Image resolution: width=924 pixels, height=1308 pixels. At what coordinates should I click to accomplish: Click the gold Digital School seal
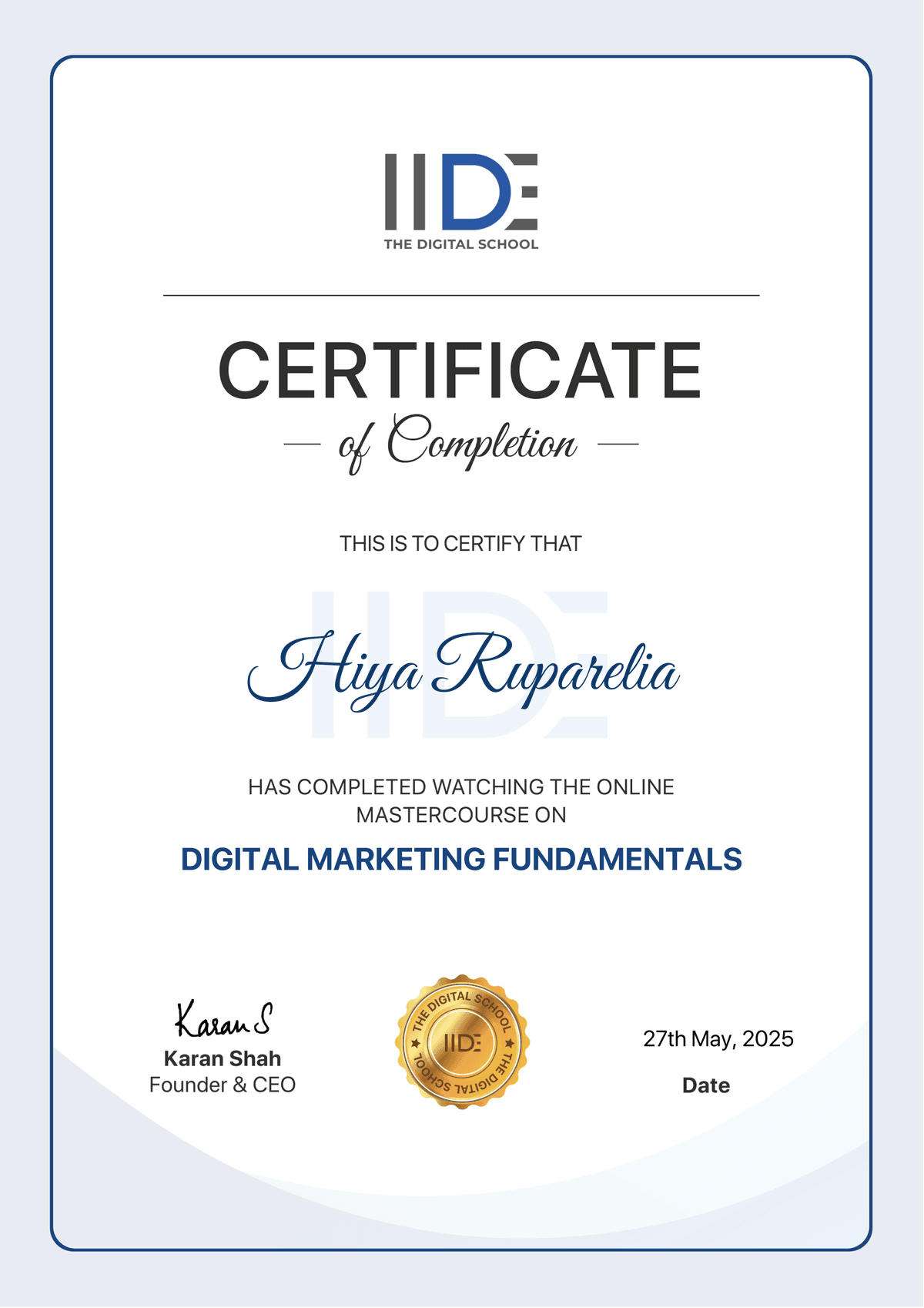[462, 1042]
